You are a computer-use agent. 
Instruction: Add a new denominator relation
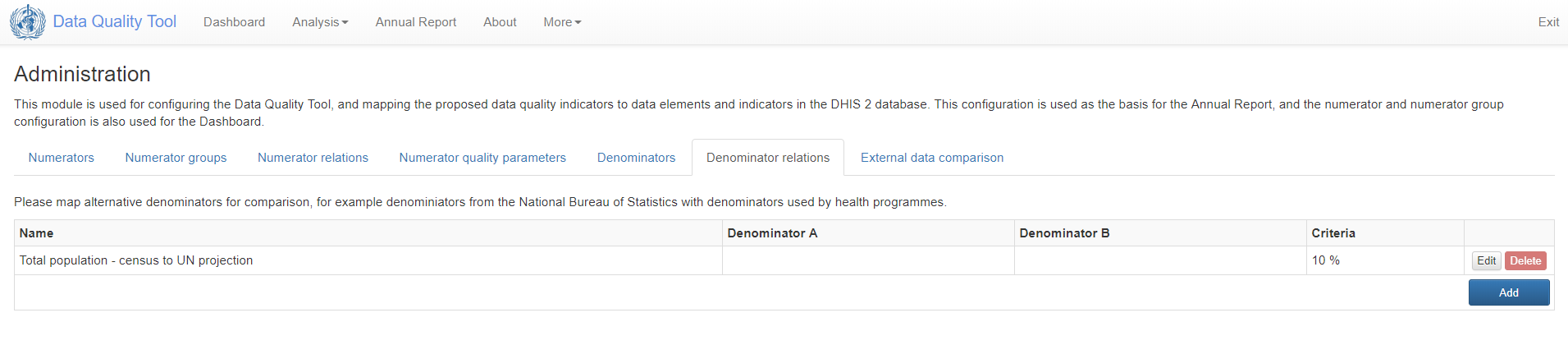(x=1509, y=292)
